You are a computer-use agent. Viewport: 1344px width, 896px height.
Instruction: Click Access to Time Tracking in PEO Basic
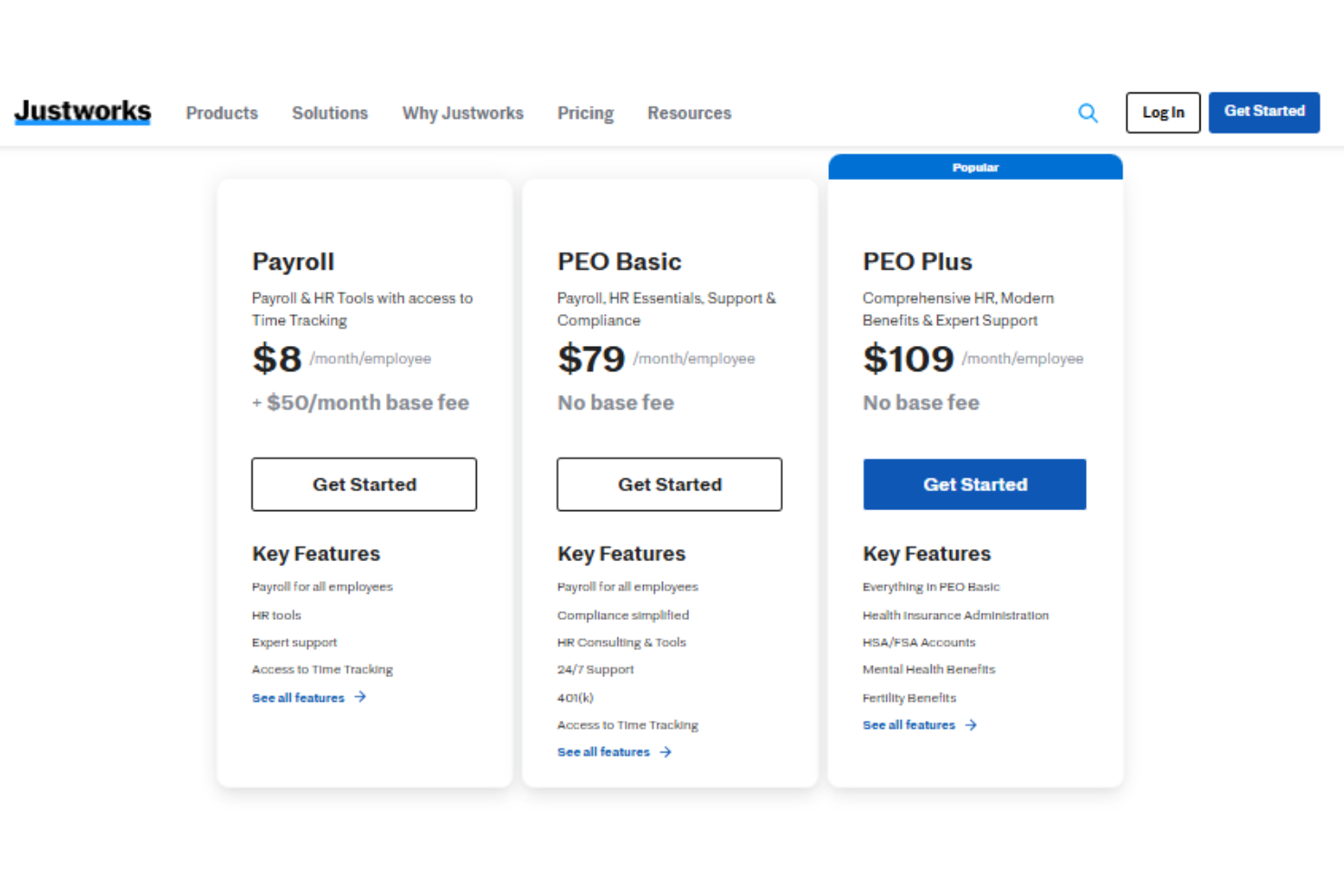(x=628, y=724)
